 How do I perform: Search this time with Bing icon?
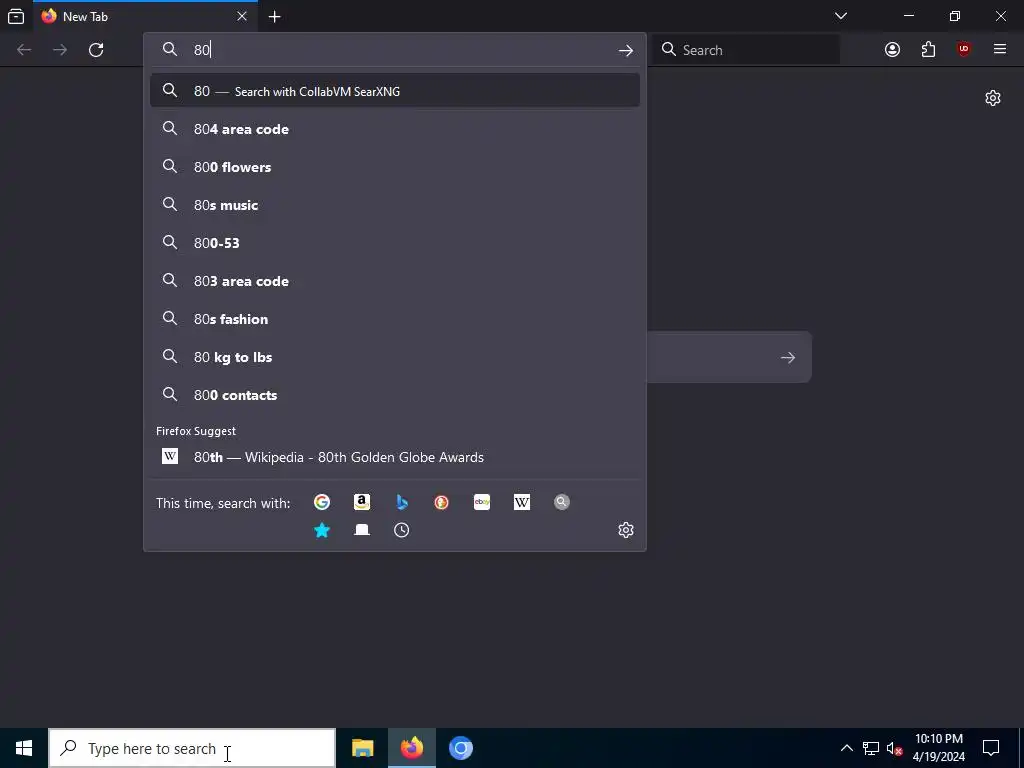pyautogui.click(x=402, y=502)
